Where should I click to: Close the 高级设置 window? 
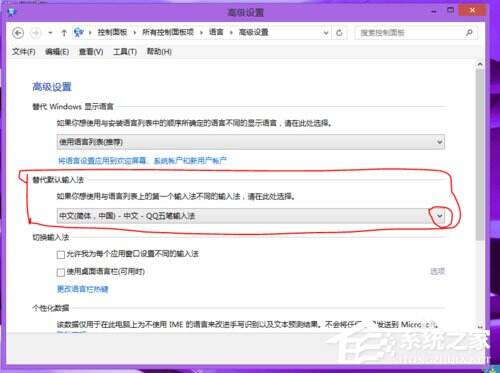click(472, 11)
